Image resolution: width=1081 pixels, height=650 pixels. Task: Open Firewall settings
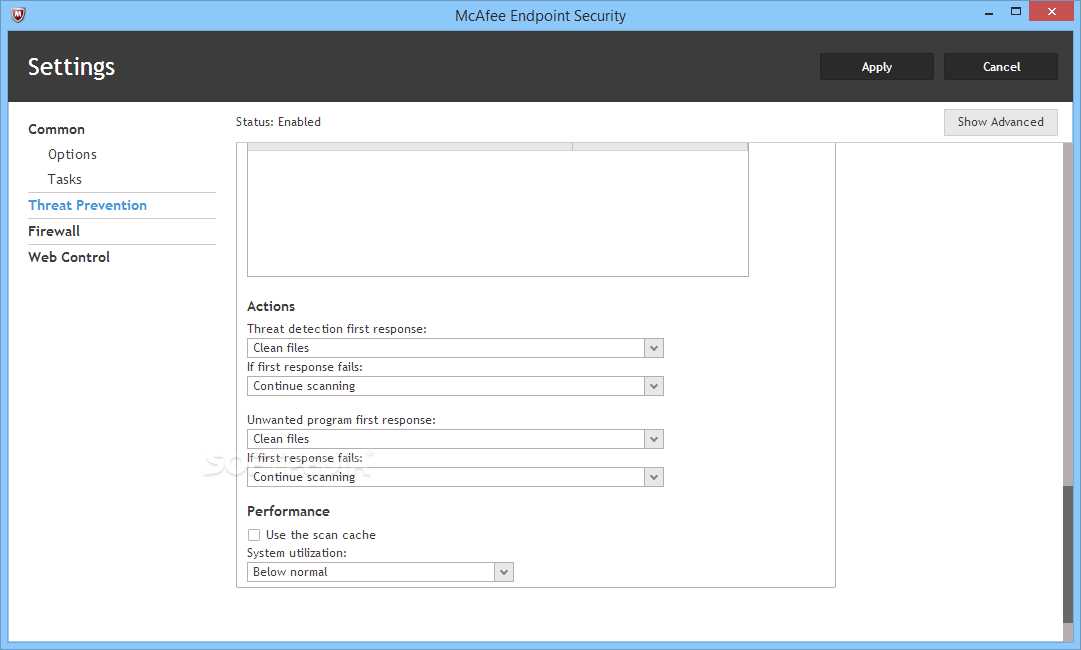point(54,231)
